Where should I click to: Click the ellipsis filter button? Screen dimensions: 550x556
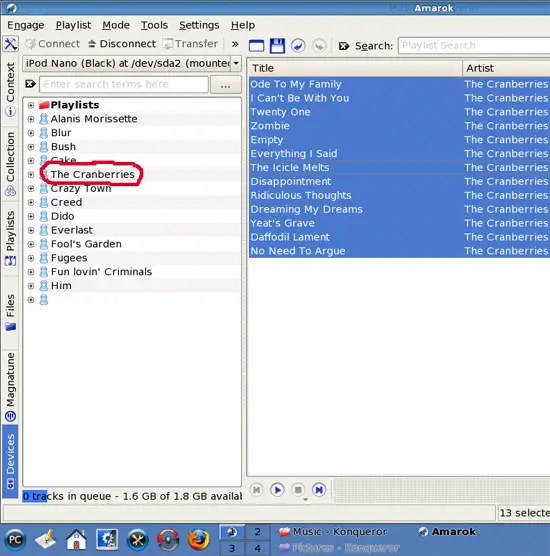226,85
